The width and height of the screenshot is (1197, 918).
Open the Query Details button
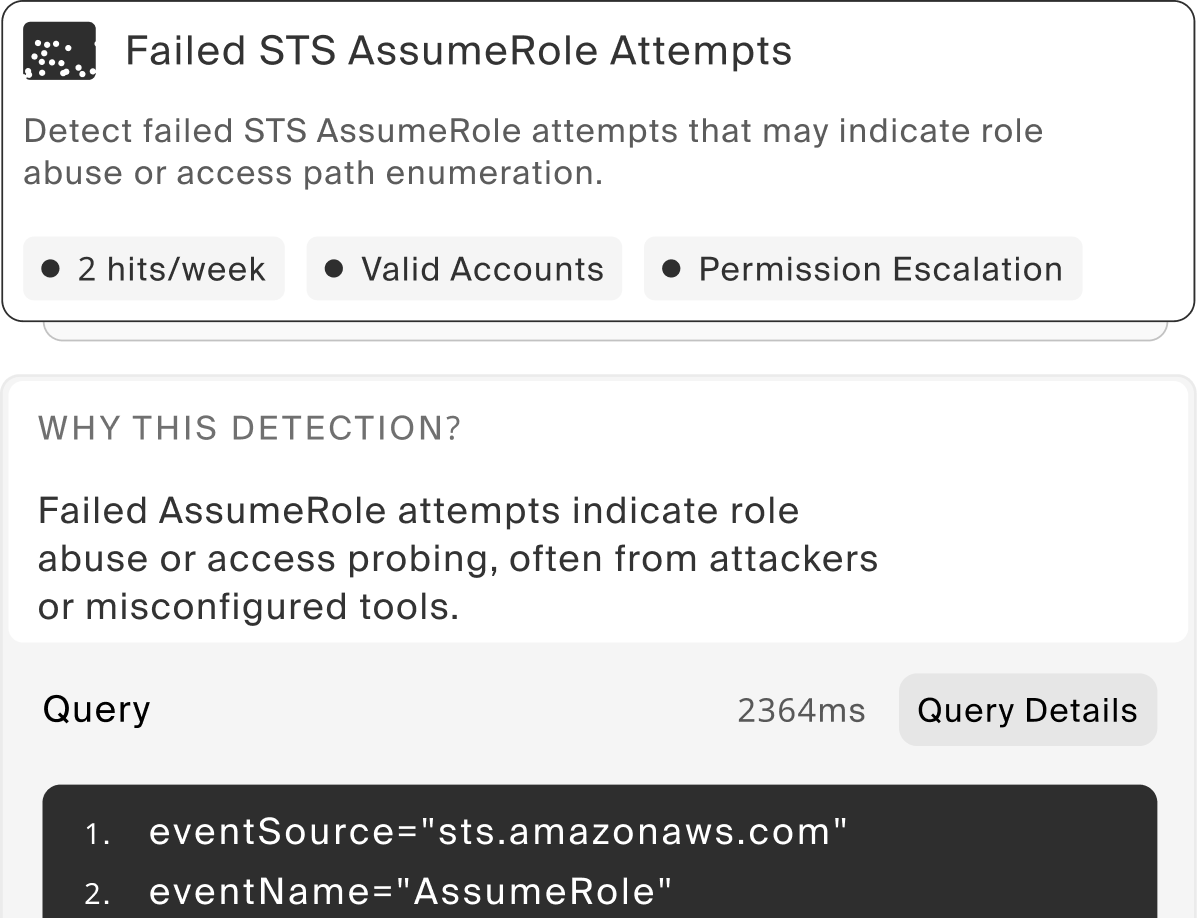point(1027,710)
